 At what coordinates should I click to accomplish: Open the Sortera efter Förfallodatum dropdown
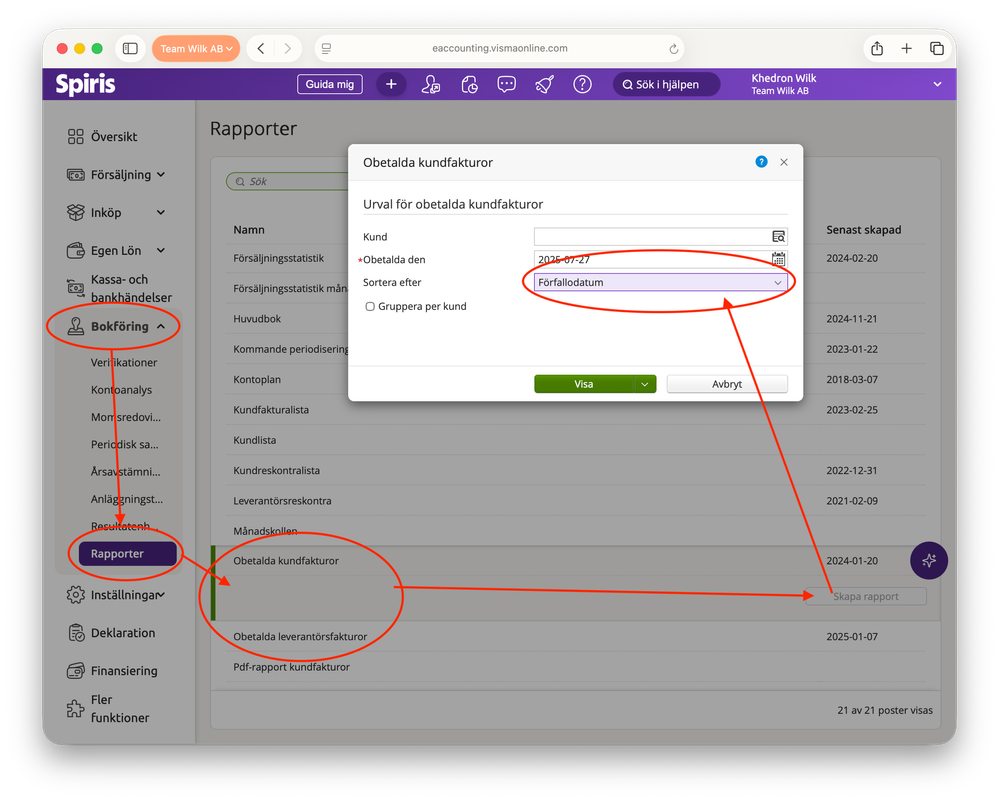(660, 282)
